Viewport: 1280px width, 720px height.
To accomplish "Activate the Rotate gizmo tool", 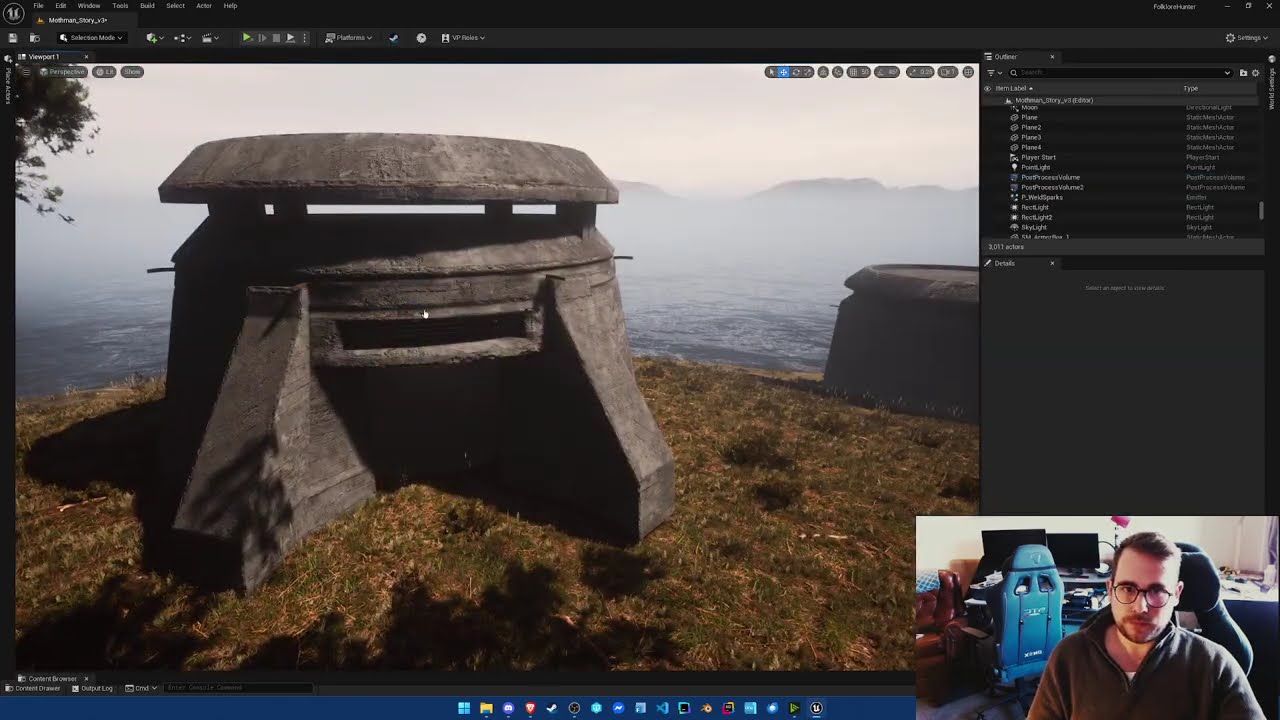I will pos(796,72).
